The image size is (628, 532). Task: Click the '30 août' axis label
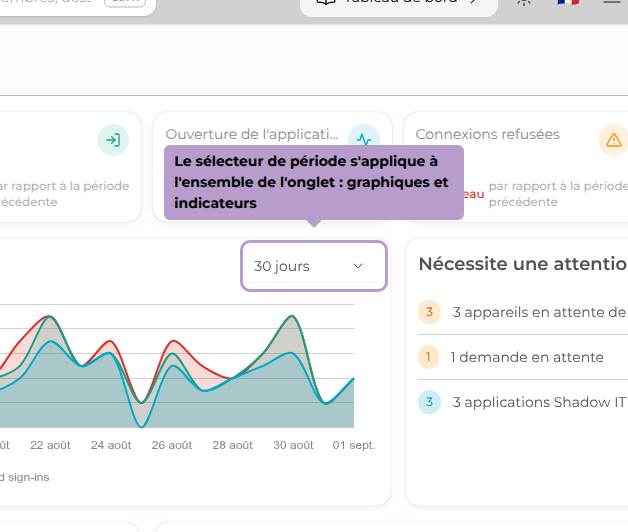(x=293, y=445)
